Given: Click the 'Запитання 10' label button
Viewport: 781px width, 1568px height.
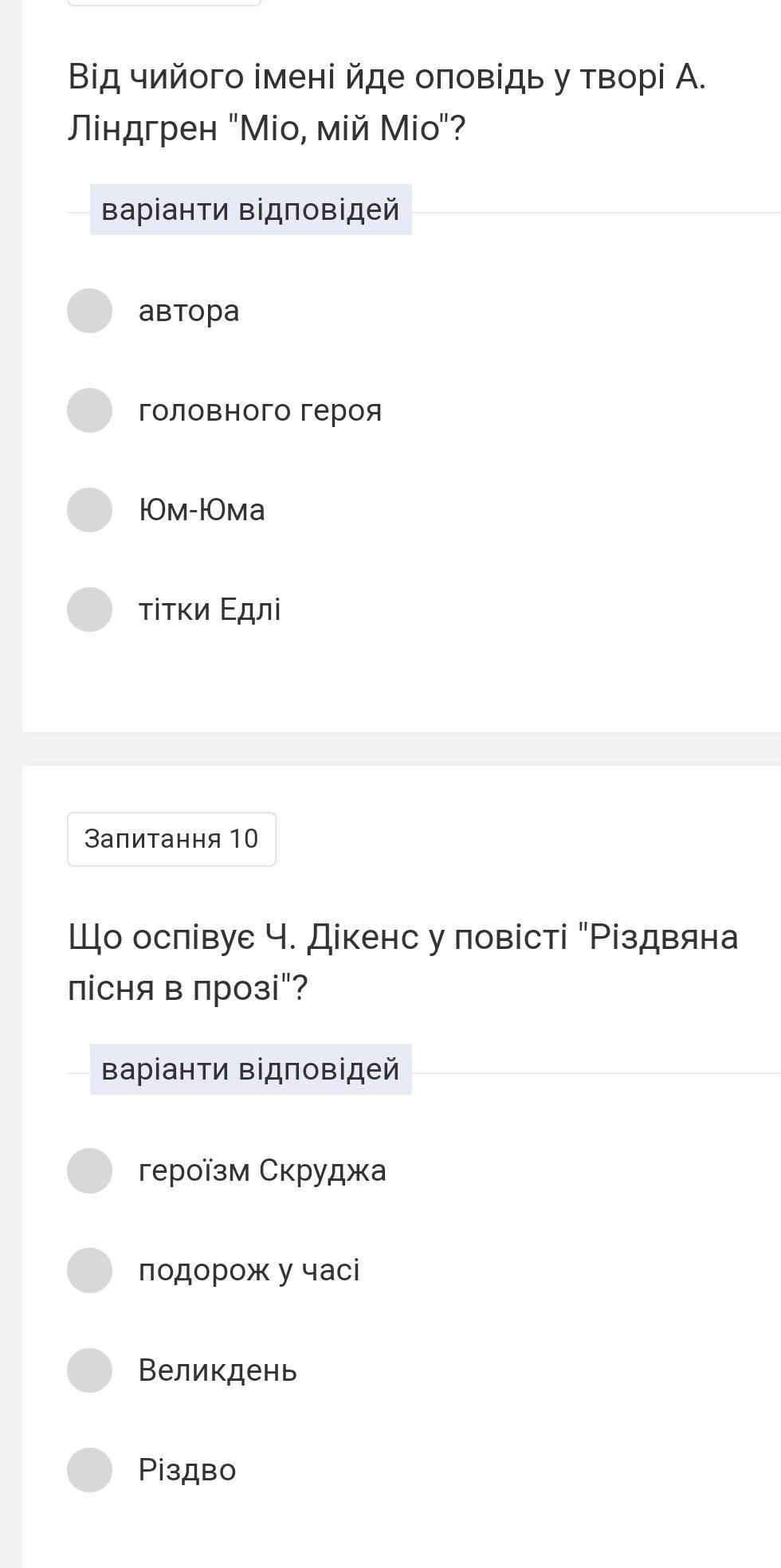Looking at the screenshot, I should (171, 839).
